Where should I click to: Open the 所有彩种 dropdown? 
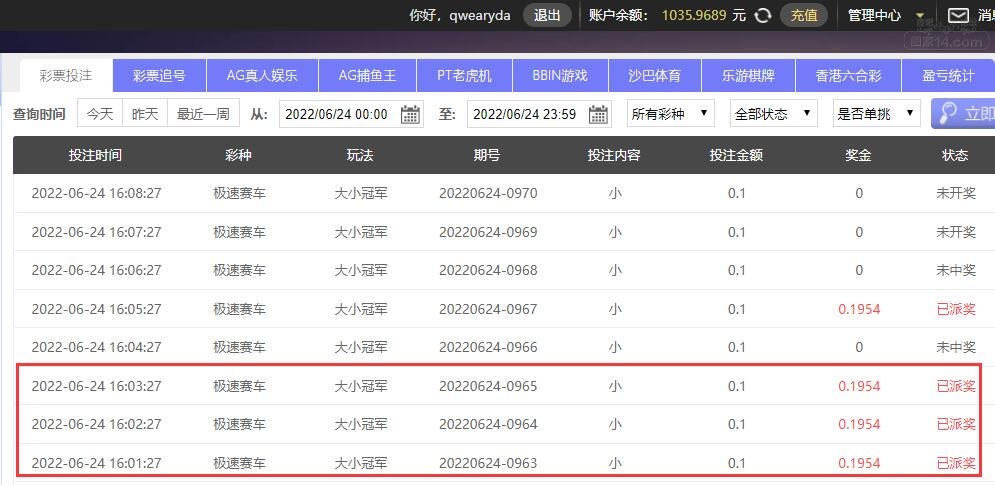(670, 114)
